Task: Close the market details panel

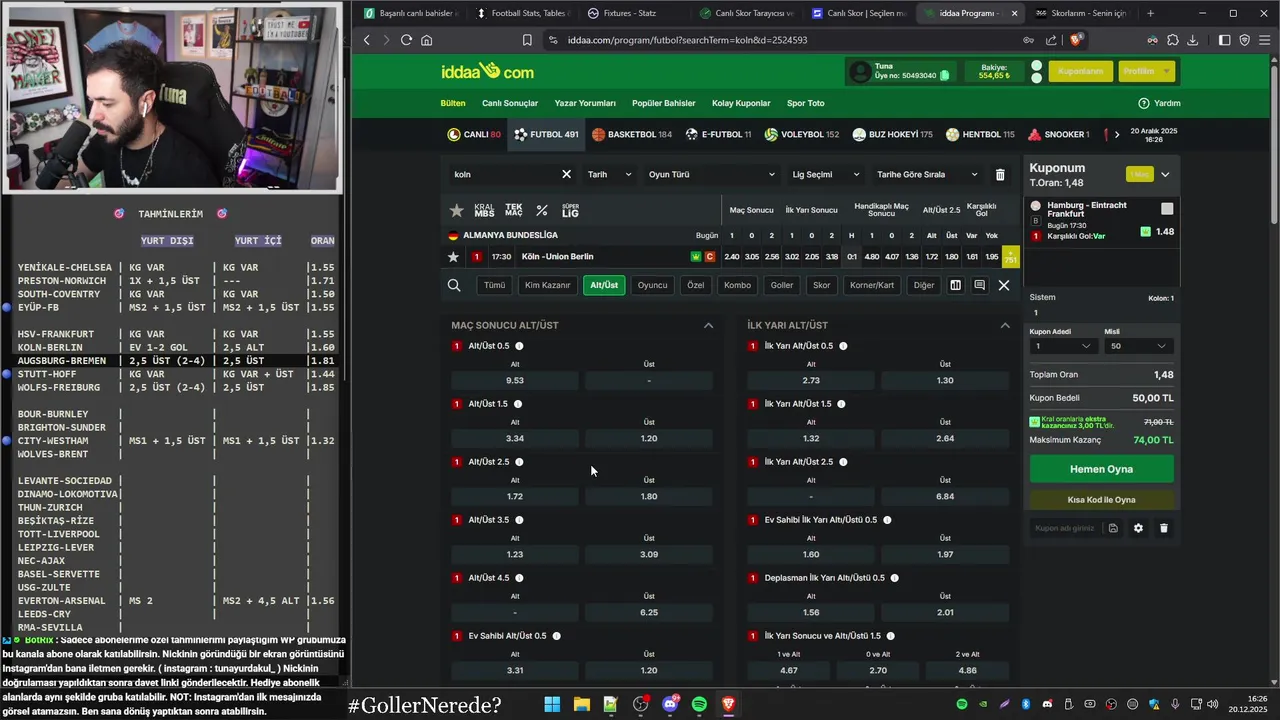Action: (1004, 285)
